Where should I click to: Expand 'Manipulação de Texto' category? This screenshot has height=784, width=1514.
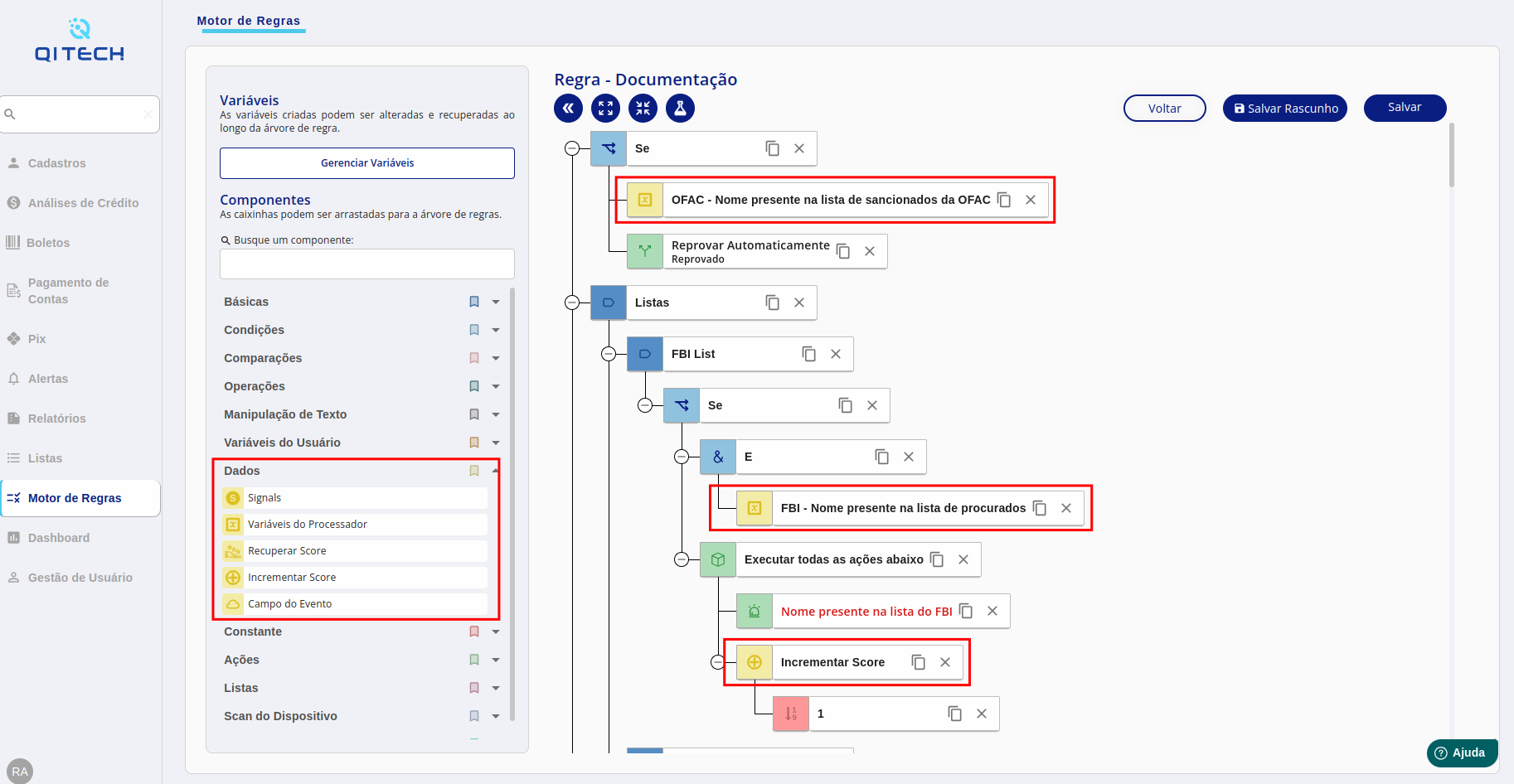click(x=496, y=414)
